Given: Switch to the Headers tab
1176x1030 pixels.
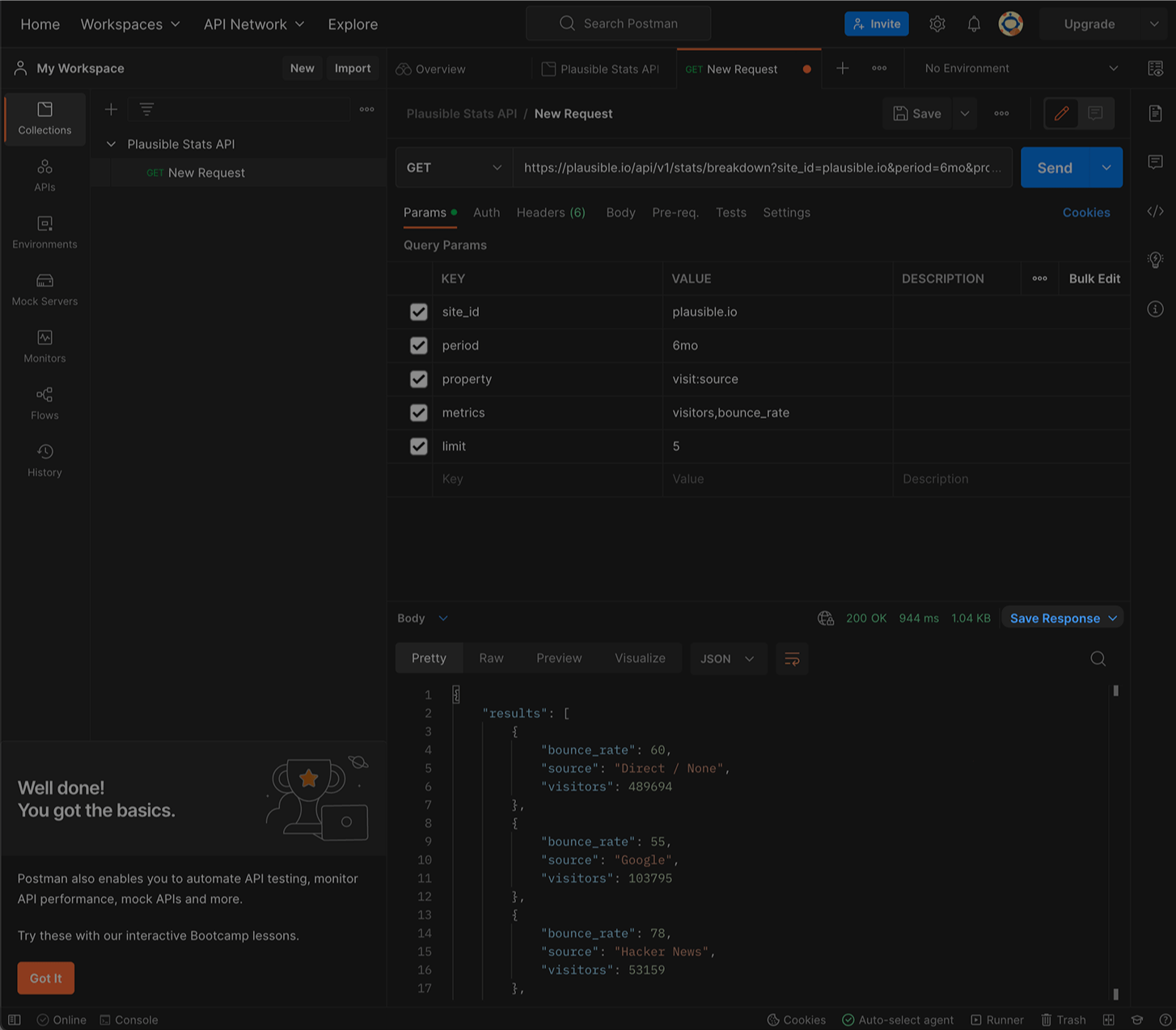Looking at the screenshot, I should point(551,213).
